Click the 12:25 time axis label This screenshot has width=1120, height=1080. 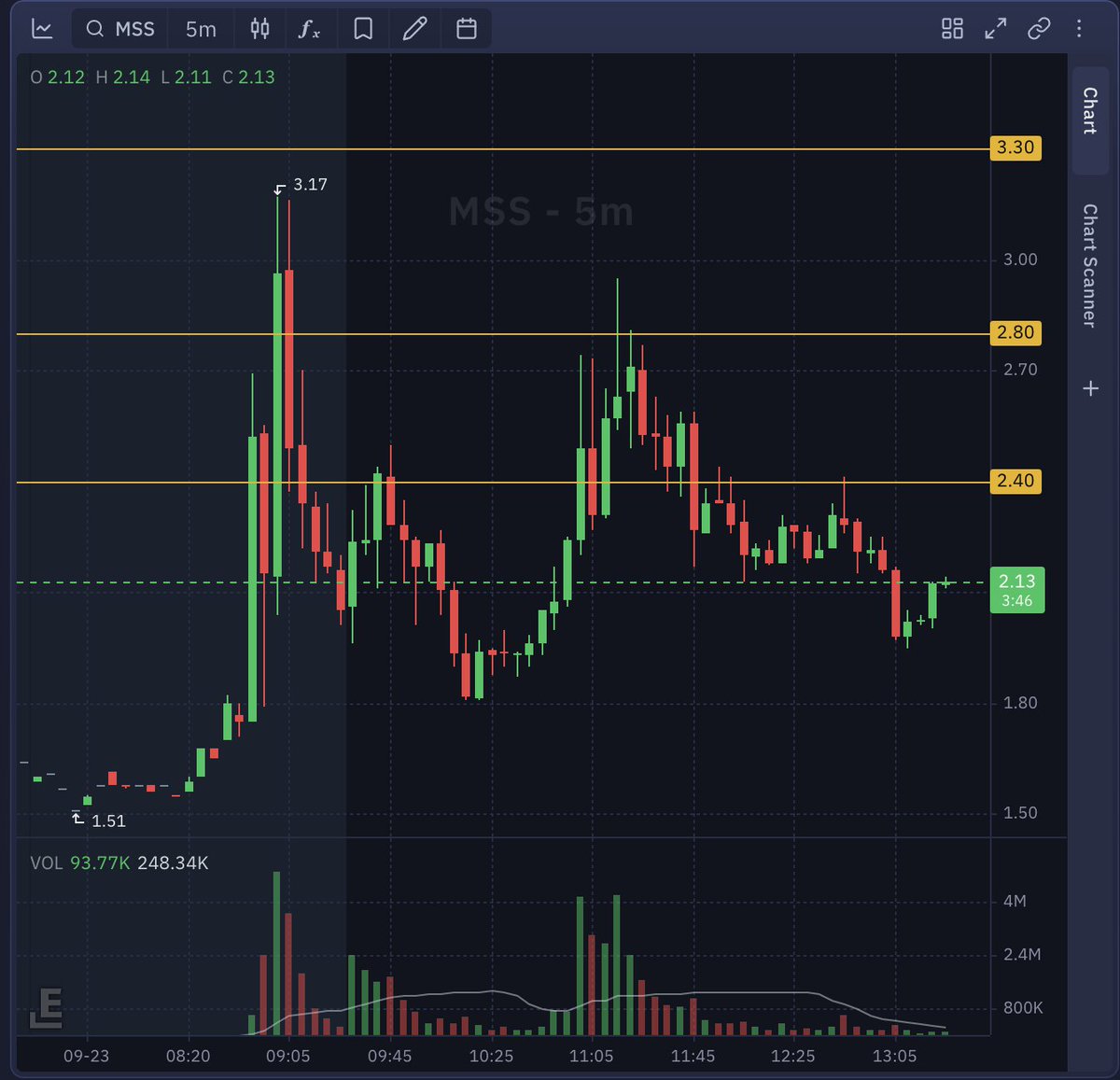[x=792, y=1056]
